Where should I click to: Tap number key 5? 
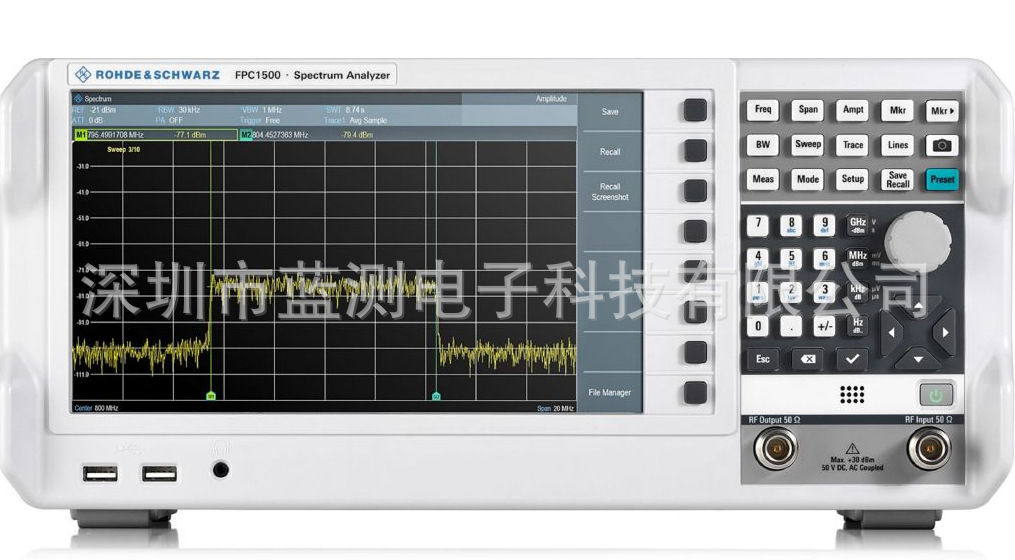tap(791, 259)
